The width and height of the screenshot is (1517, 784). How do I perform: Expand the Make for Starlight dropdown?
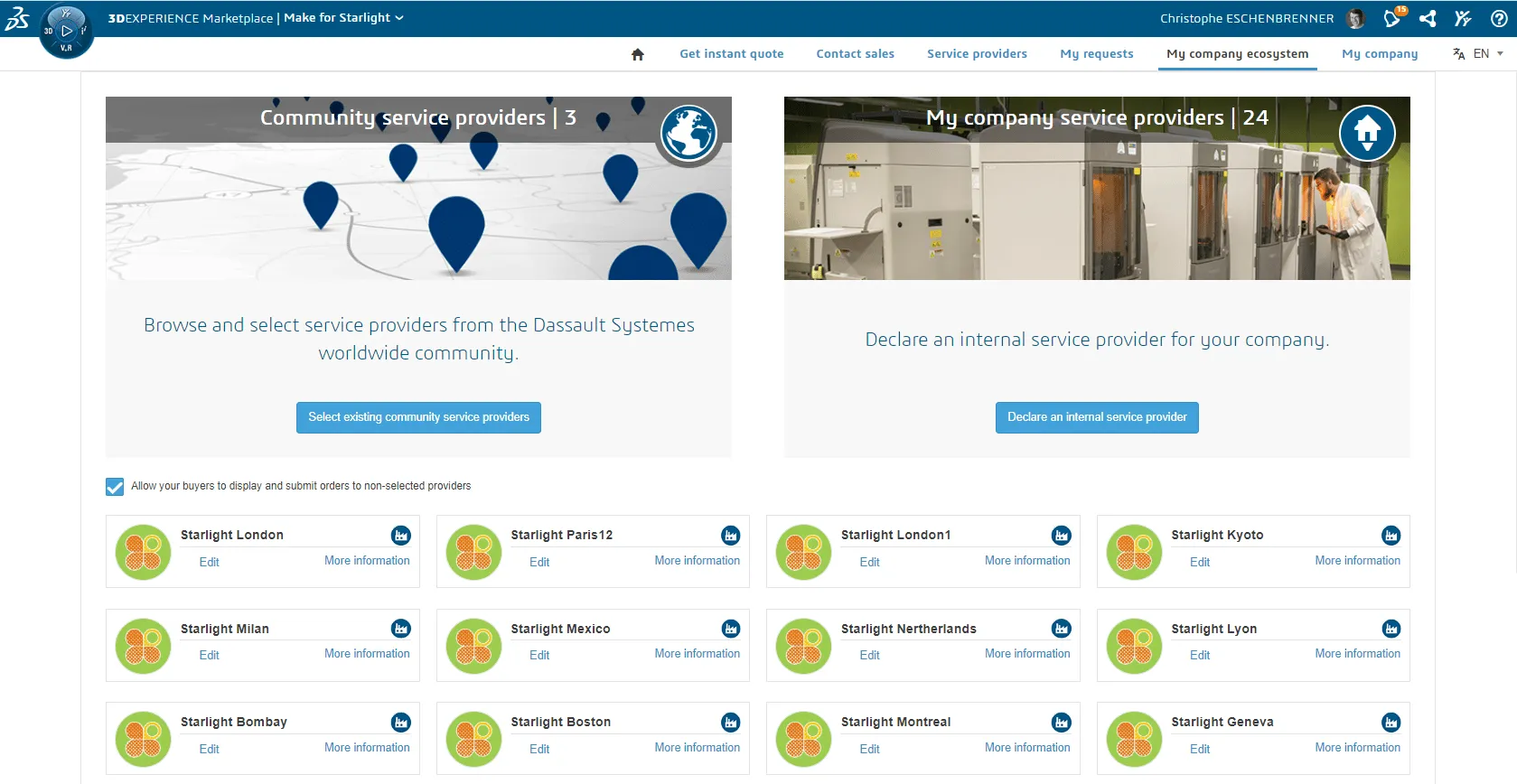343,18
